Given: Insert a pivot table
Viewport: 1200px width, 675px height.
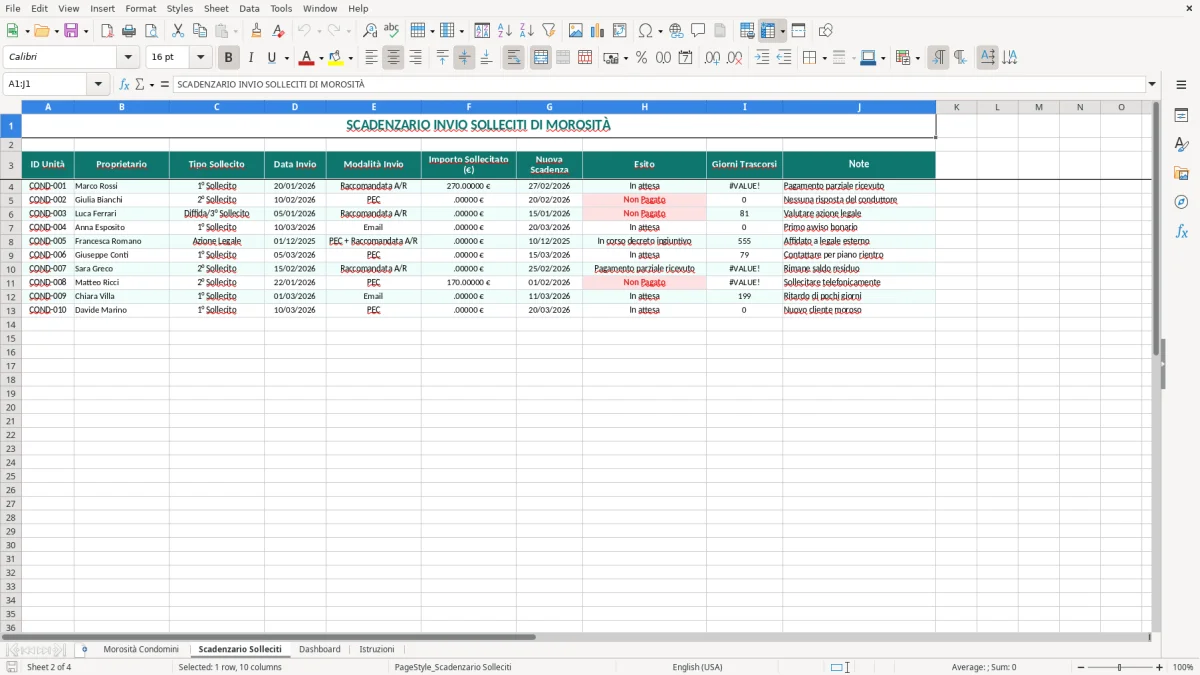Looking at the screenshot, I should click(x=620, y=31).
